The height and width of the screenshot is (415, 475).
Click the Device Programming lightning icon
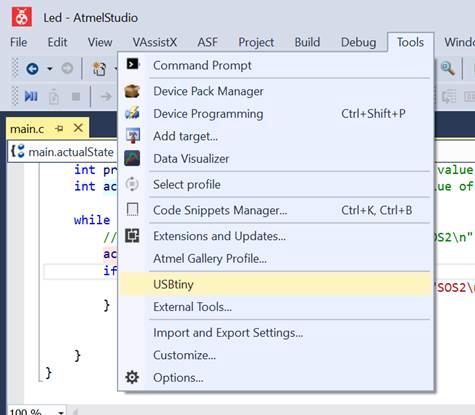pos(132,113)
